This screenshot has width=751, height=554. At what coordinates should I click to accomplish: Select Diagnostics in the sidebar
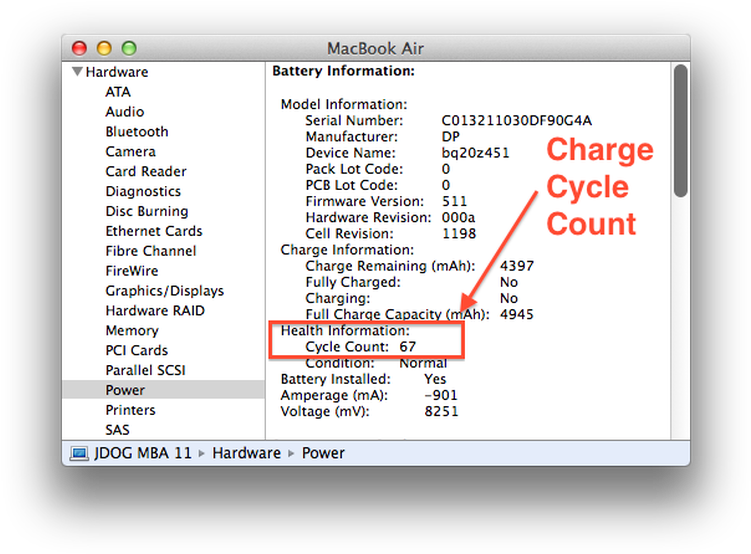coord(143,192)
